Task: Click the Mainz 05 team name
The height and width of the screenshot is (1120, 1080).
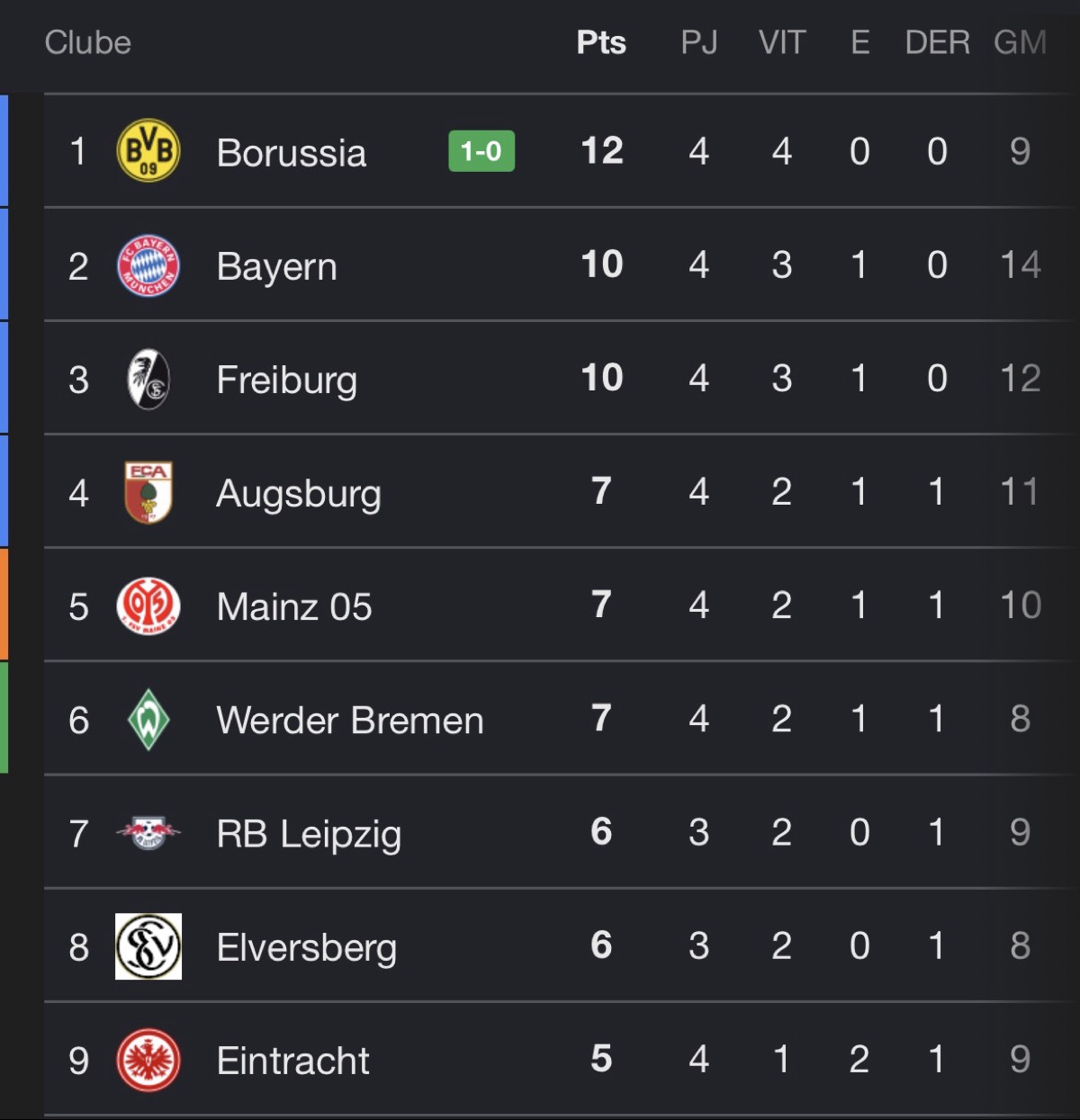Action: click(x=294, y=606)
